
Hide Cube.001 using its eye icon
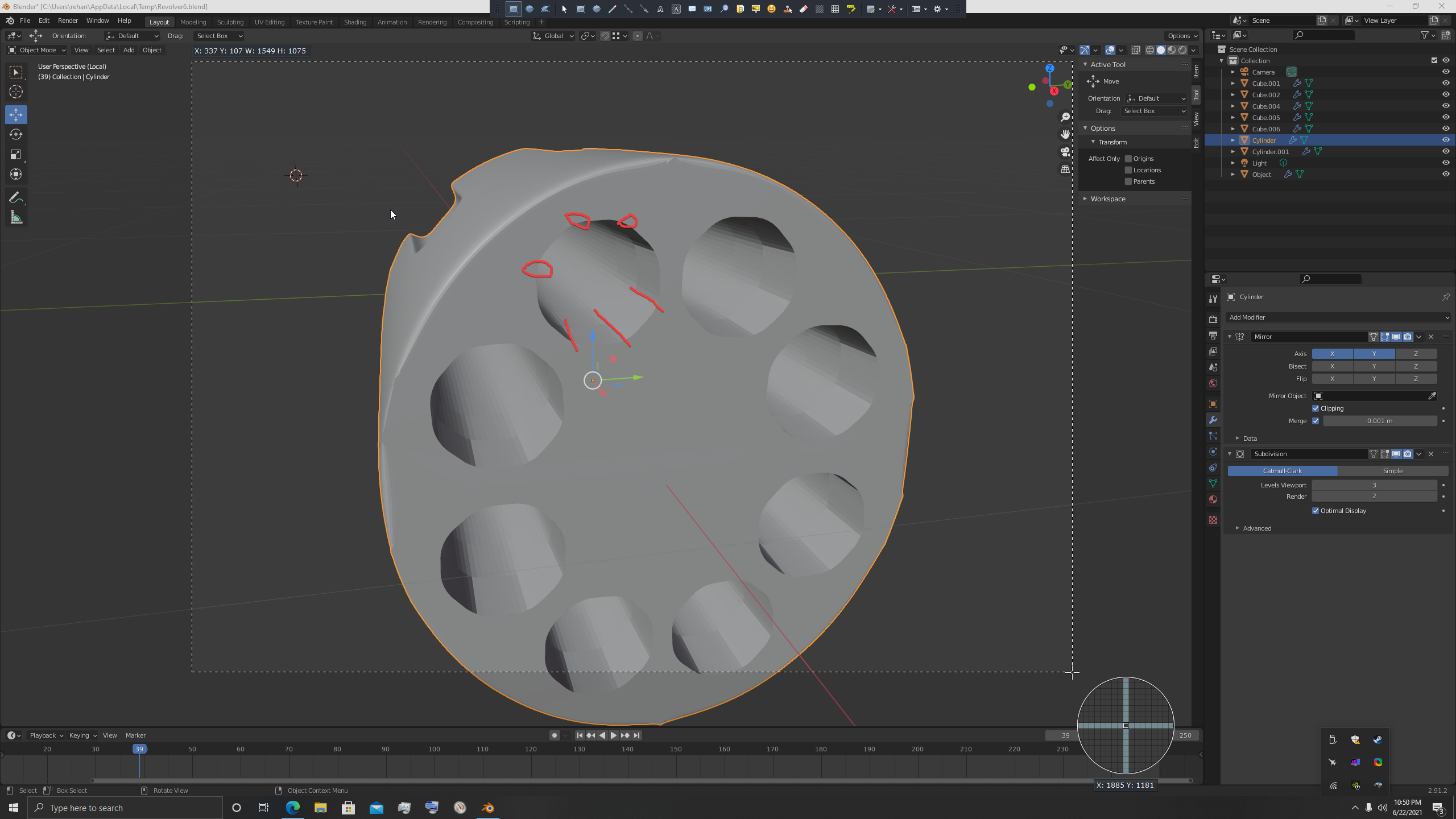1445,83
